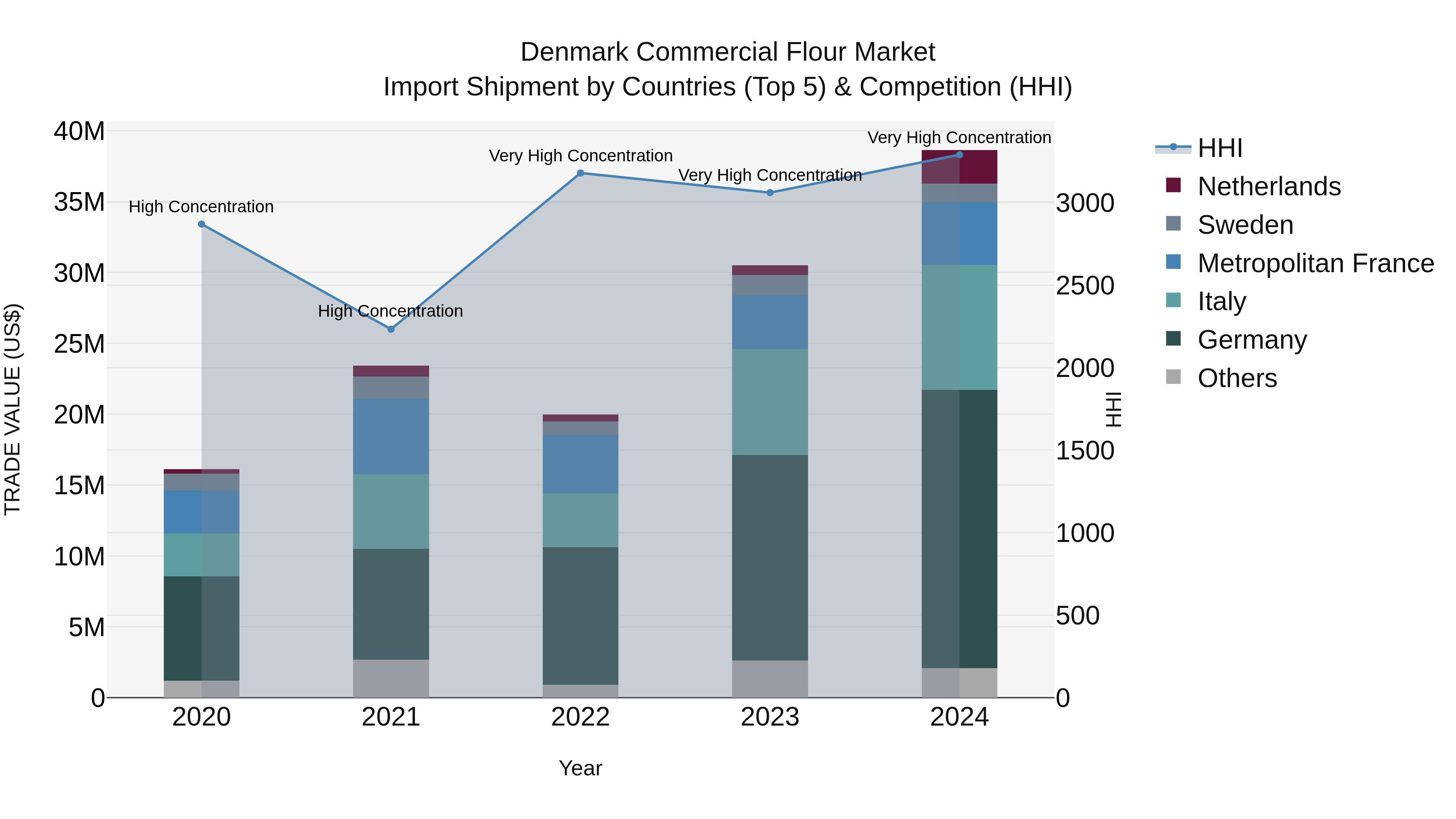1456x819 pixels.
Task: Click the 3000 HHI axis tick label
Action: (1085, 203)
